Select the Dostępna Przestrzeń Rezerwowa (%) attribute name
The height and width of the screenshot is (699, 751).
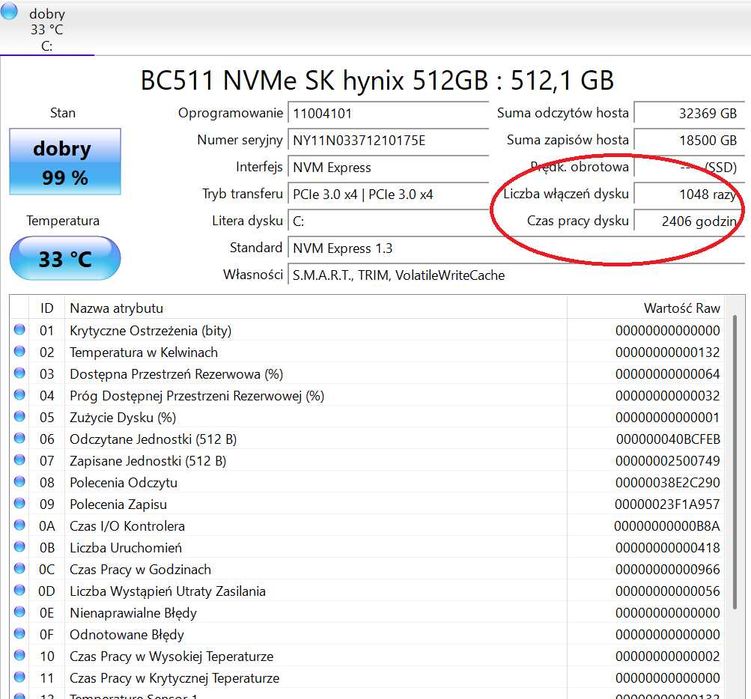click(x=176, y=374)
